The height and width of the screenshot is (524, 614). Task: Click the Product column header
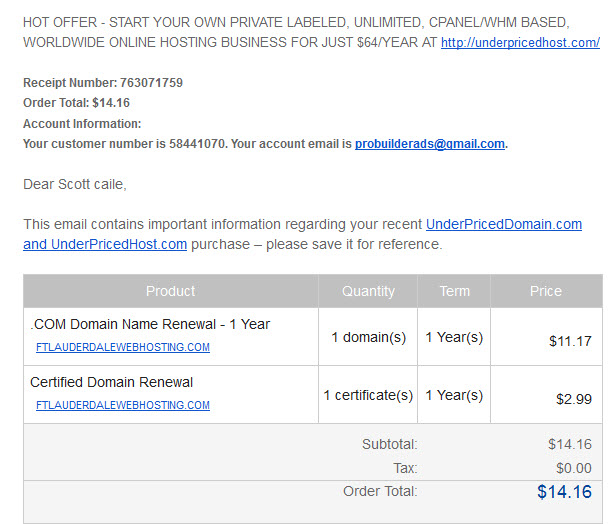click(171, 291)
